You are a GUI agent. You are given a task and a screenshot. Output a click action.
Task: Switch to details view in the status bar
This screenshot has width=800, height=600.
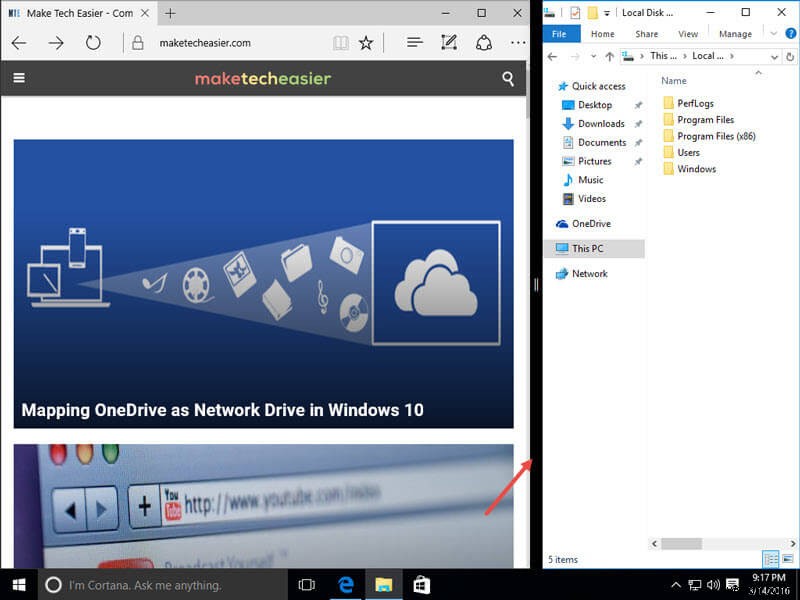[x=770, y=559]
